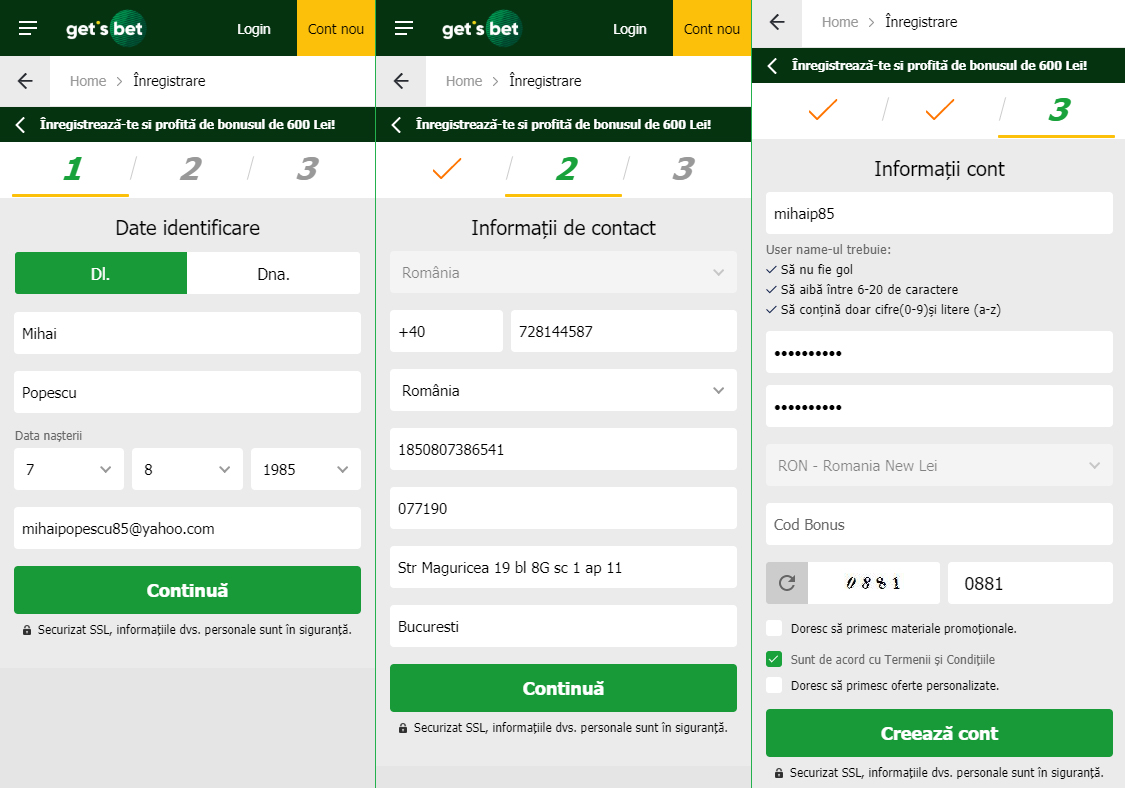Uncheck 'Sunt de acord cu Termenii și Condițiile'

point(774,659)
